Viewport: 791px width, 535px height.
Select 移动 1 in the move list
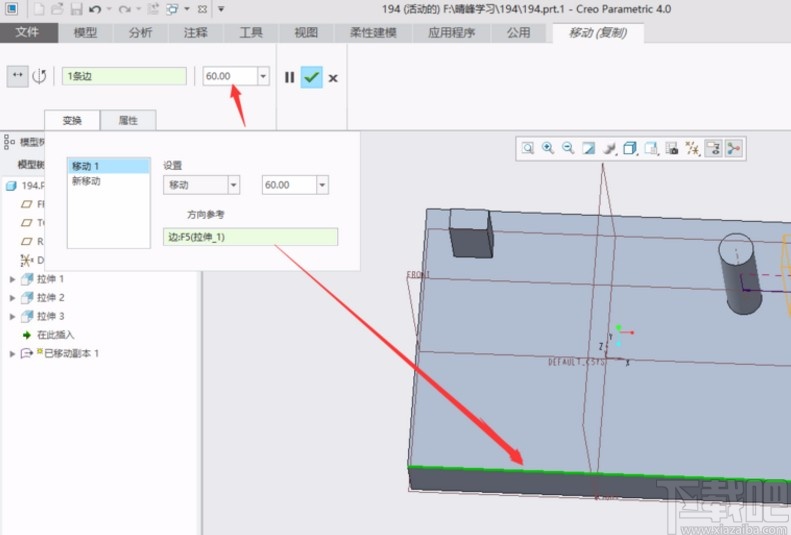(x=108, y=166)
